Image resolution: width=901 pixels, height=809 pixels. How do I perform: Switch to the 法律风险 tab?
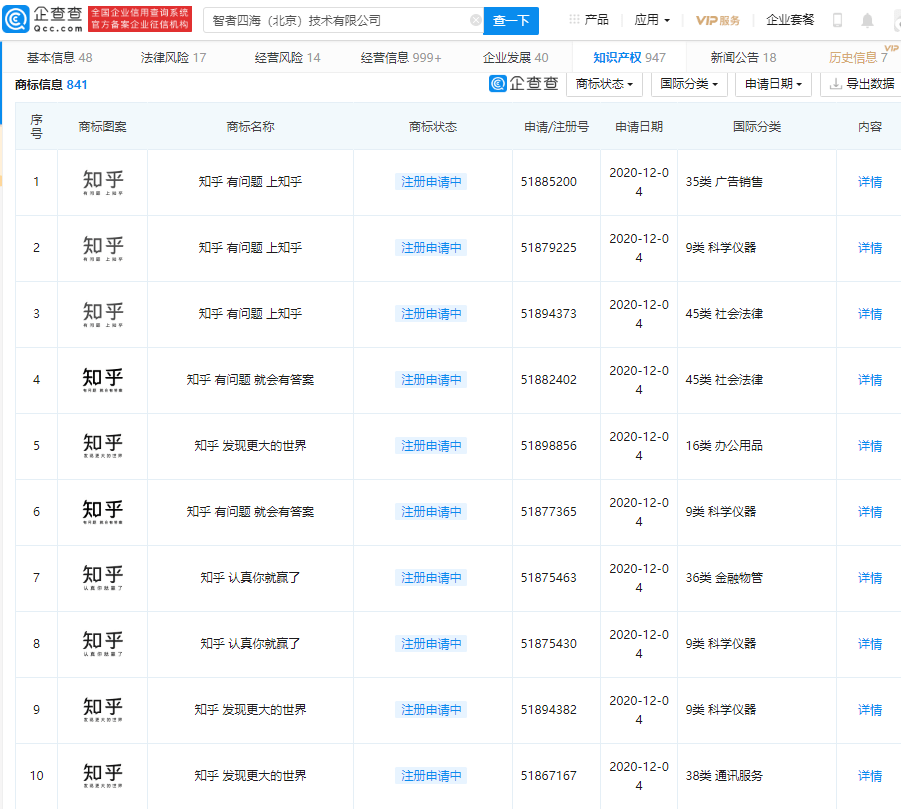[x=173, y=57]
